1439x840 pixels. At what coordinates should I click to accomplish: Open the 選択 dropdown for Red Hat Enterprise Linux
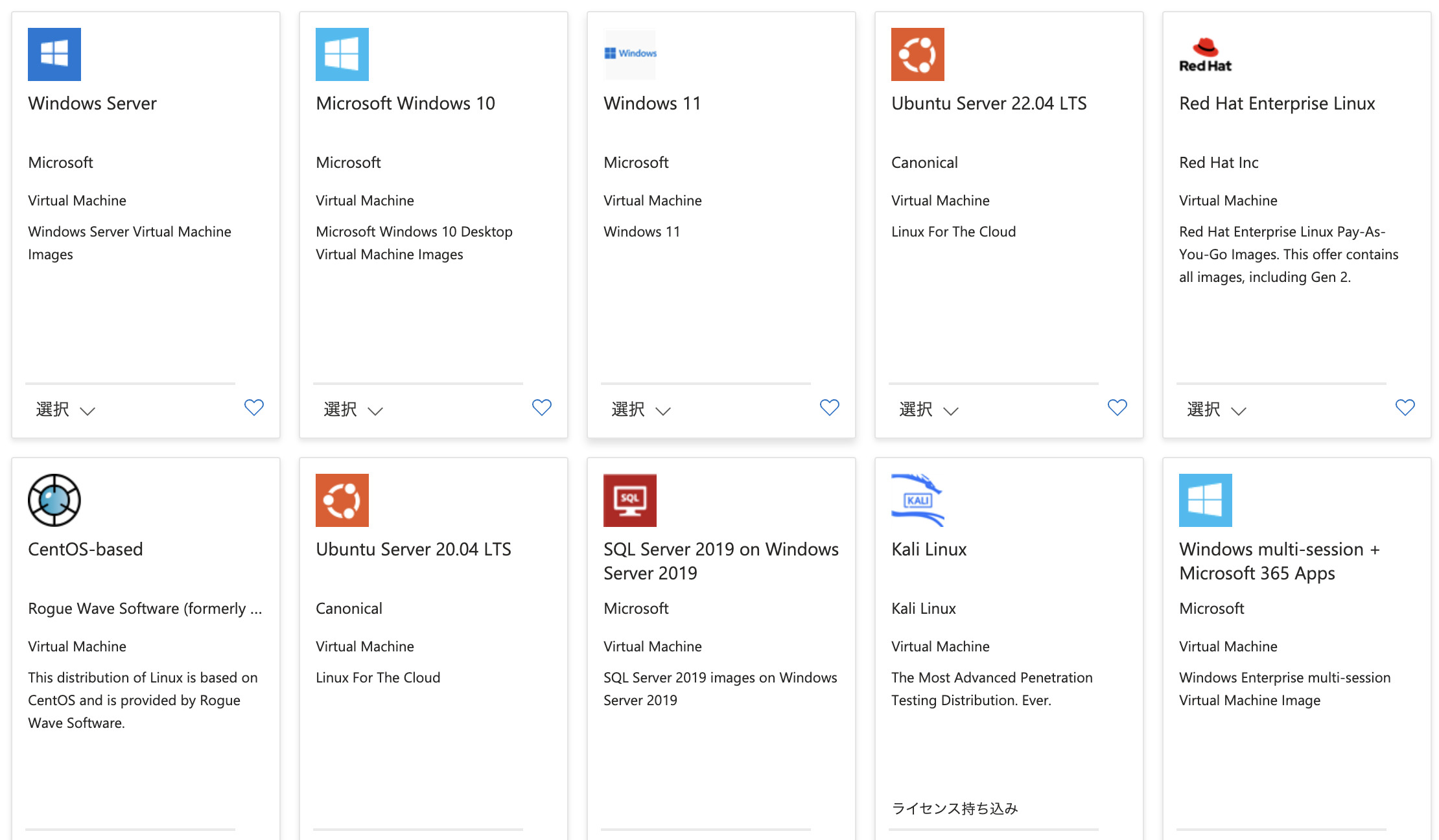pos(1217,410)
